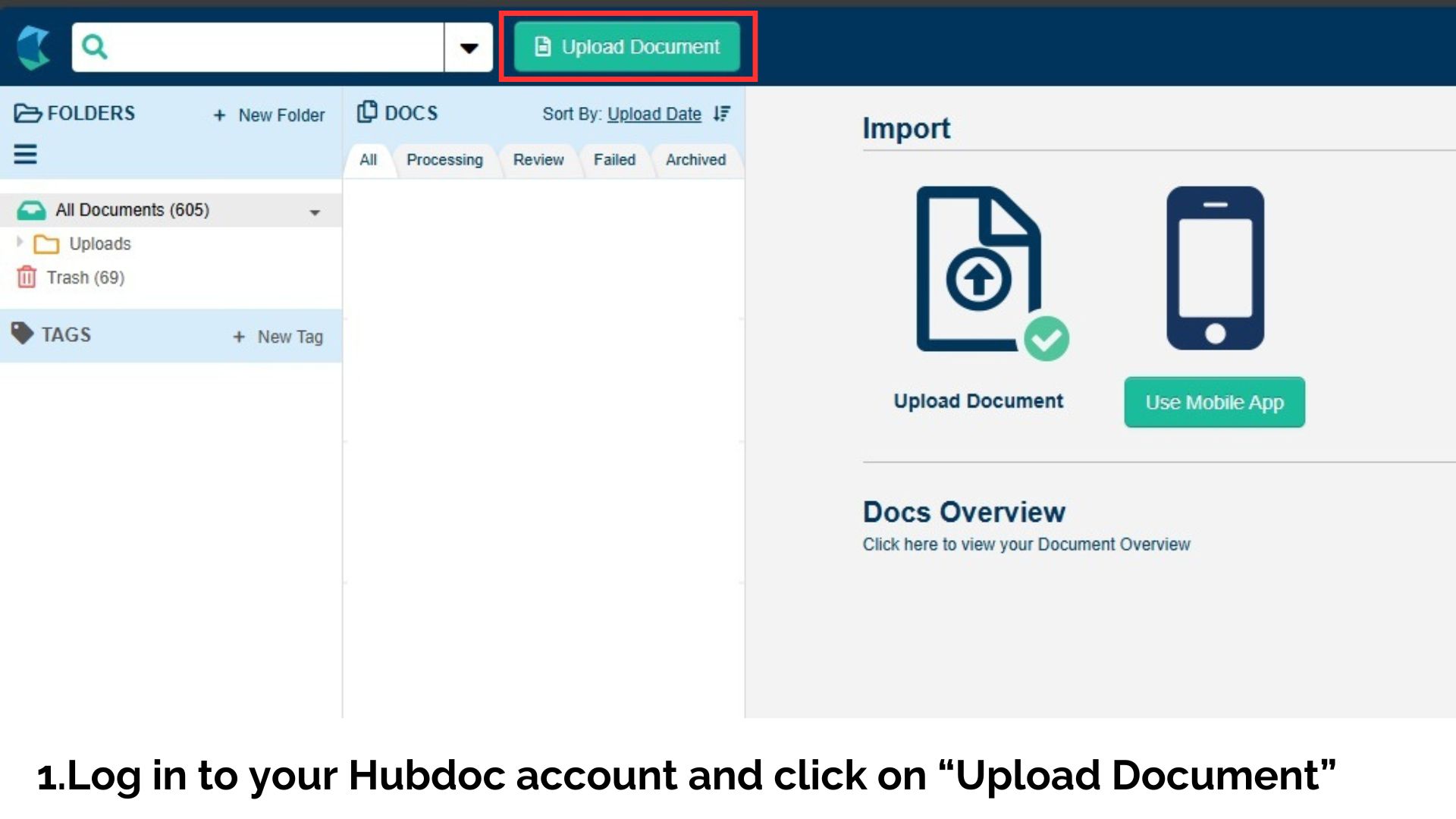1456x819 pixels.
Task: Click the Upload Date sort link
Action: pyautogui.click(x=654, y=115)
